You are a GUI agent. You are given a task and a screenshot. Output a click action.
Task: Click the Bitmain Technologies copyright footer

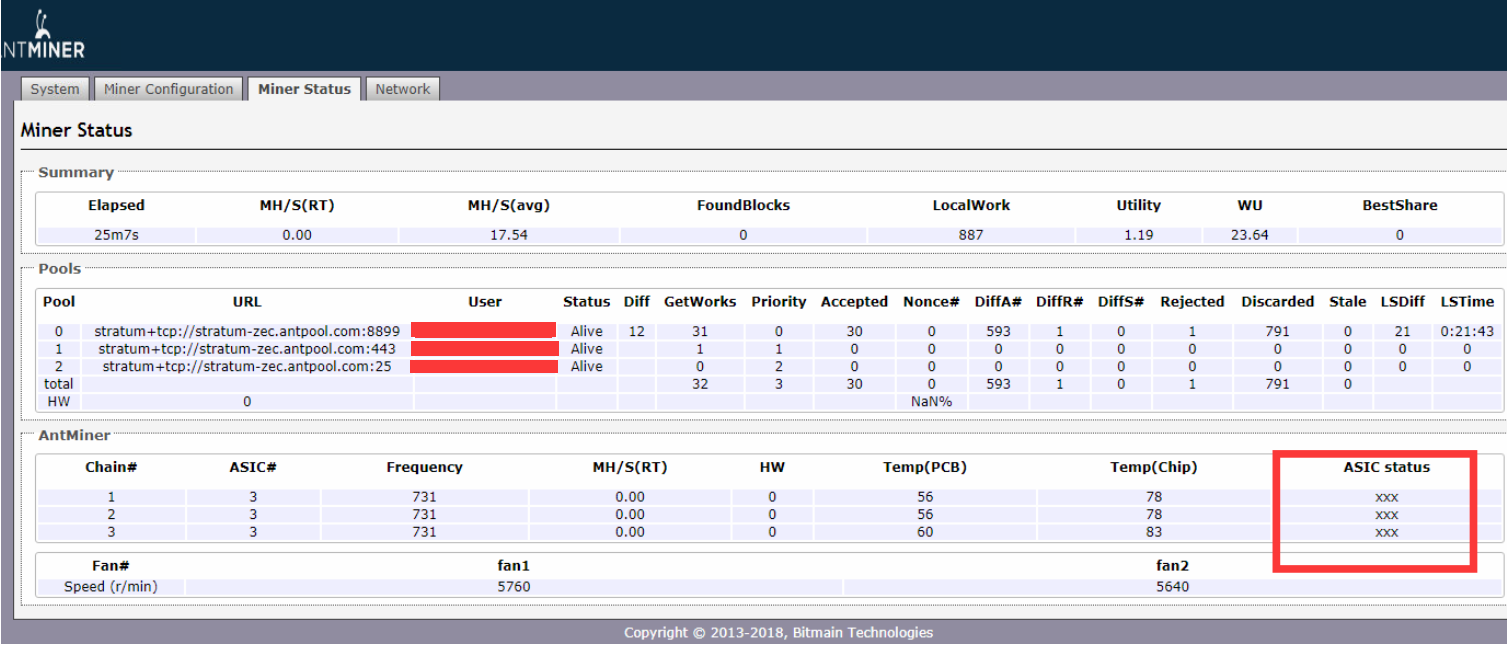click(x=778, y=632)
